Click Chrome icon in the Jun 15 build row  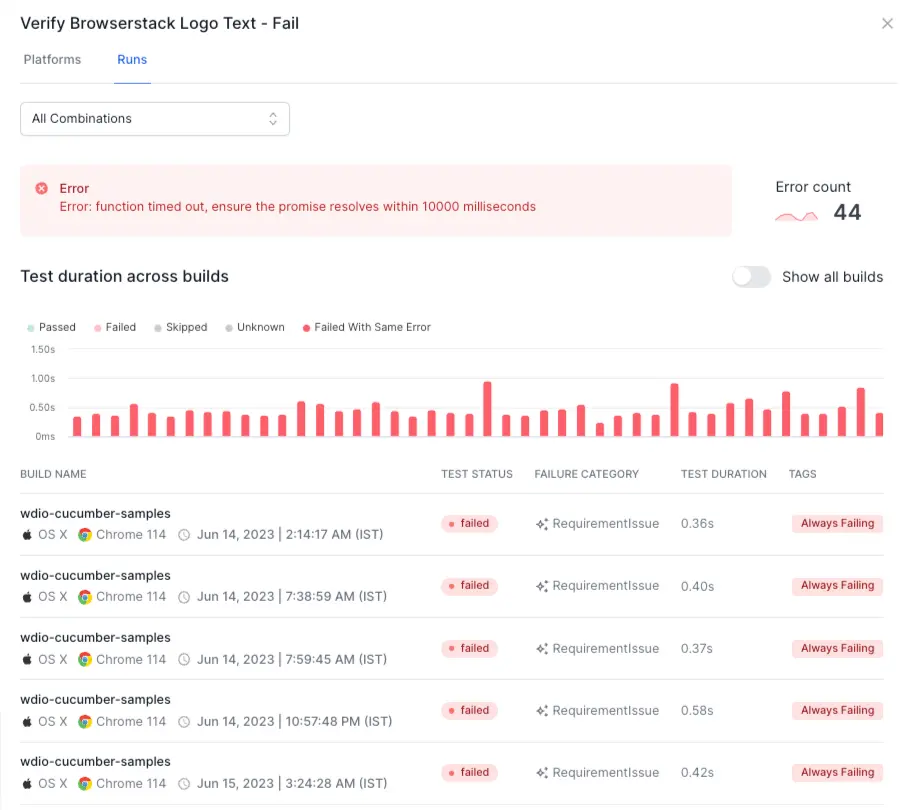85,784
